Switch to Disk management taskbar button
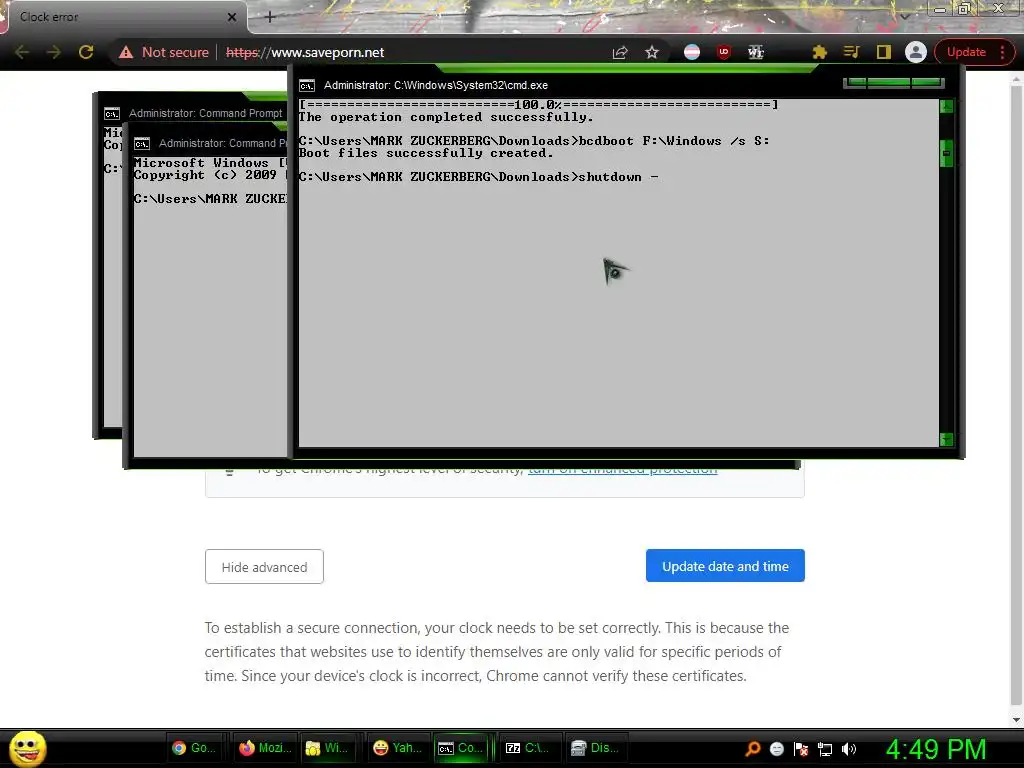This screenshot has height=768, width=1024. [x=596, y=748]
